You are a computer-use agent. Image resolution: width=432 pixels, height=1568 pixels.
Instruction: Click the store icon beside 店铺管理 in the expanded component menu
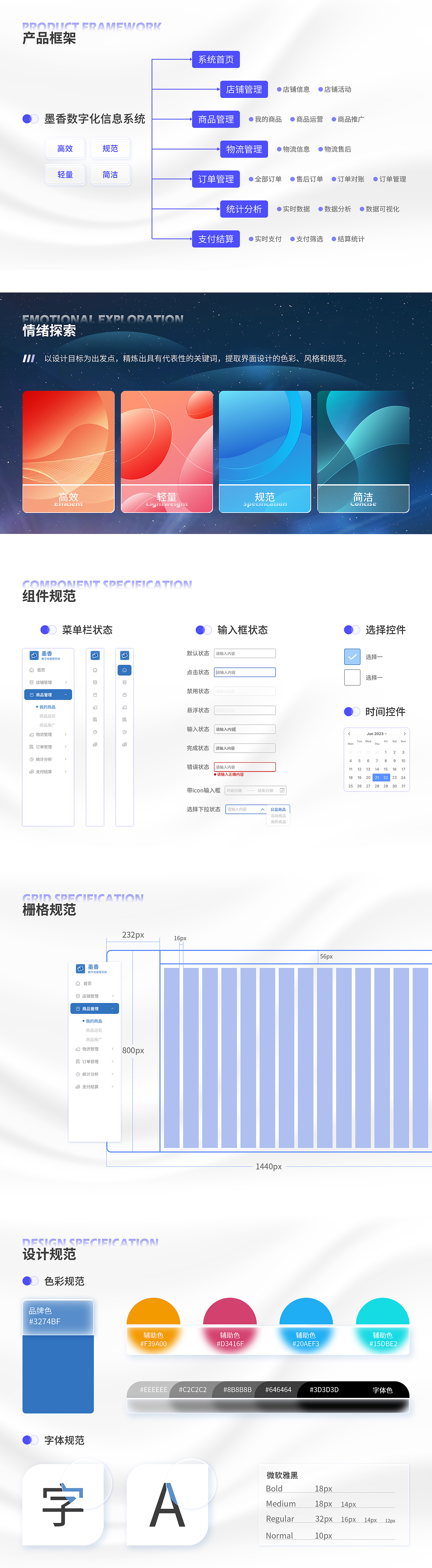click(32, 682)
